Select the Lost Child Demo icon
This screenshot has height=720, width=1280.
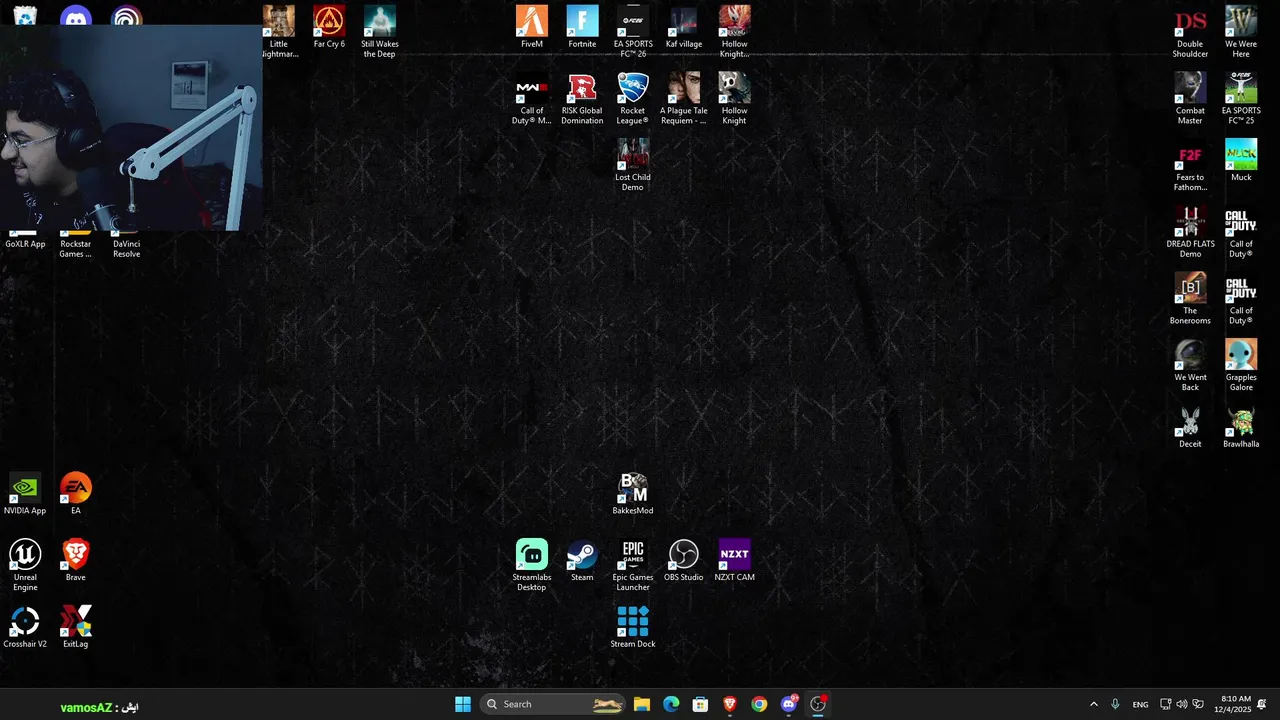tap(633, 165)
